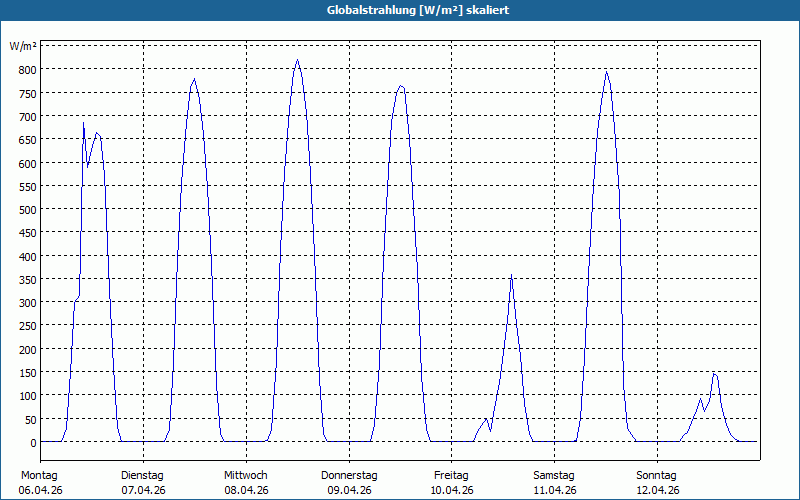Select the Samstag 11.04.26 date label
The image size is (800, 500).
tap(555, 483)
